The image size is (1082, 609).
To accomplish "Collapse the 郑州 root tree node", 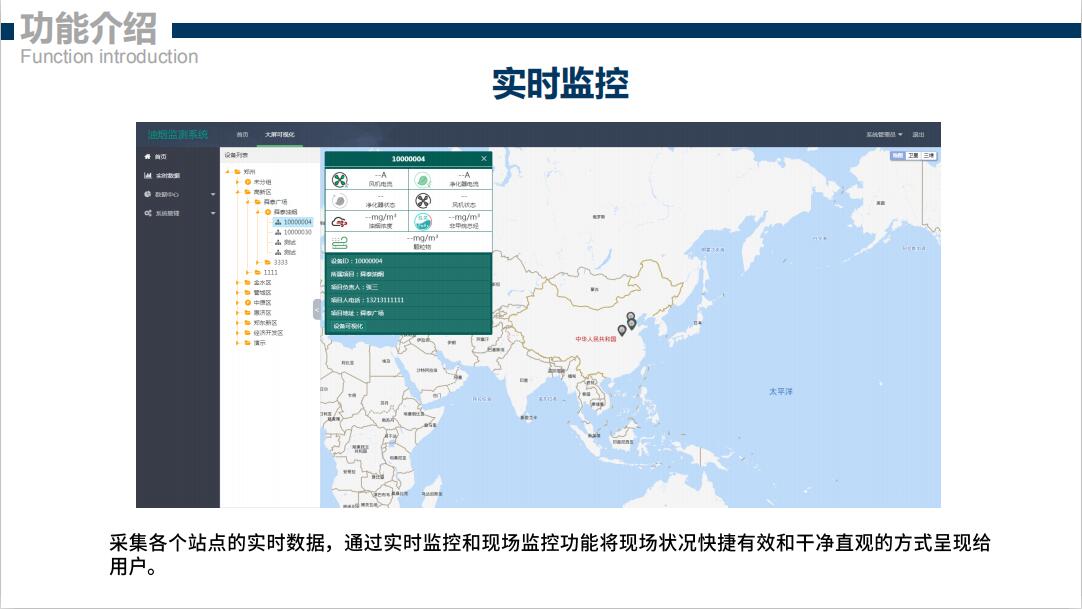I will click(x=228, y=172).
